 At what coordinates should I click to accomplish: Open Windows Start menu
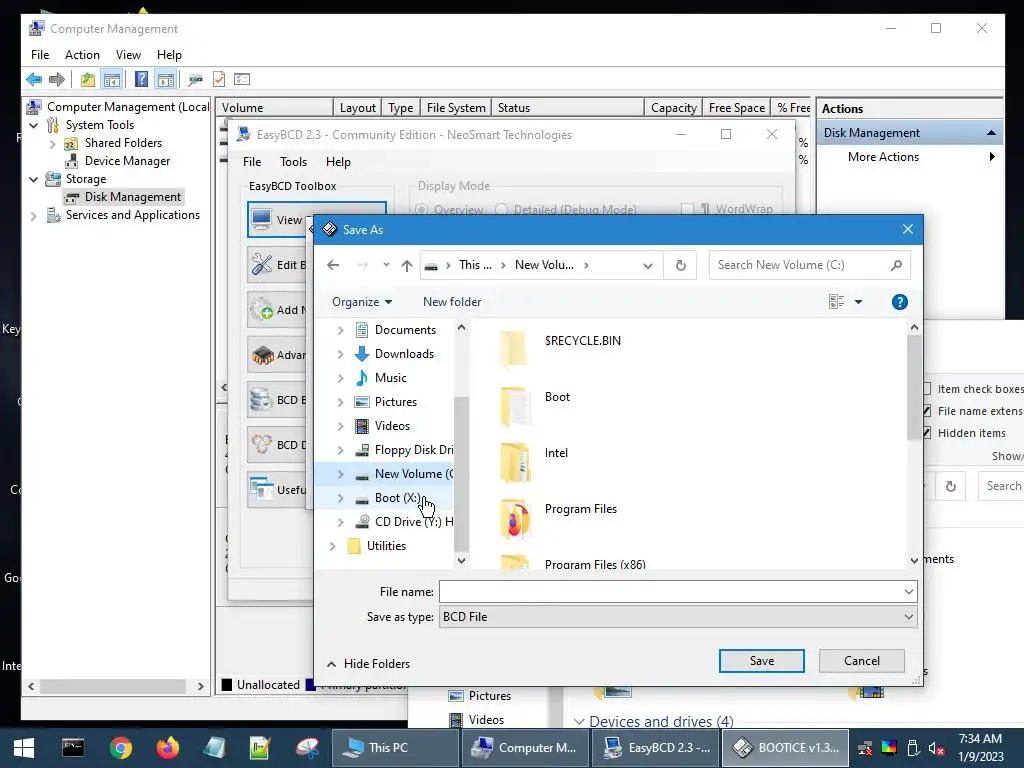tap(24, 748)
